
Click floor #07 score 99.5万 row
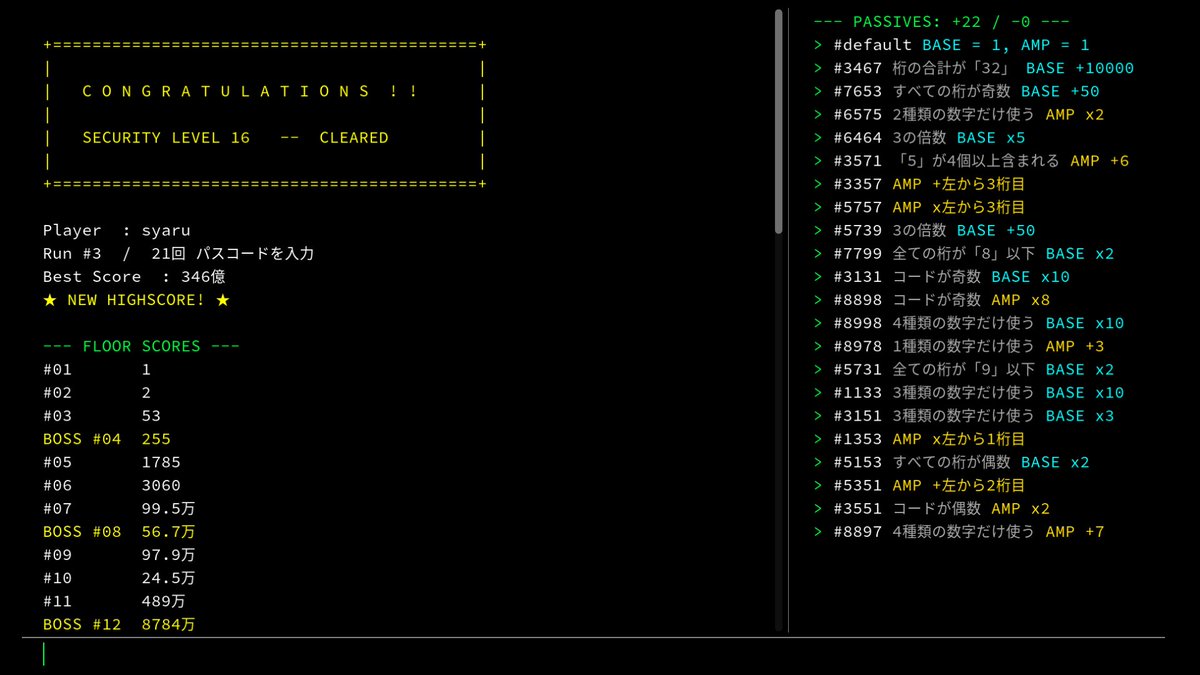[x=119, y=509]
